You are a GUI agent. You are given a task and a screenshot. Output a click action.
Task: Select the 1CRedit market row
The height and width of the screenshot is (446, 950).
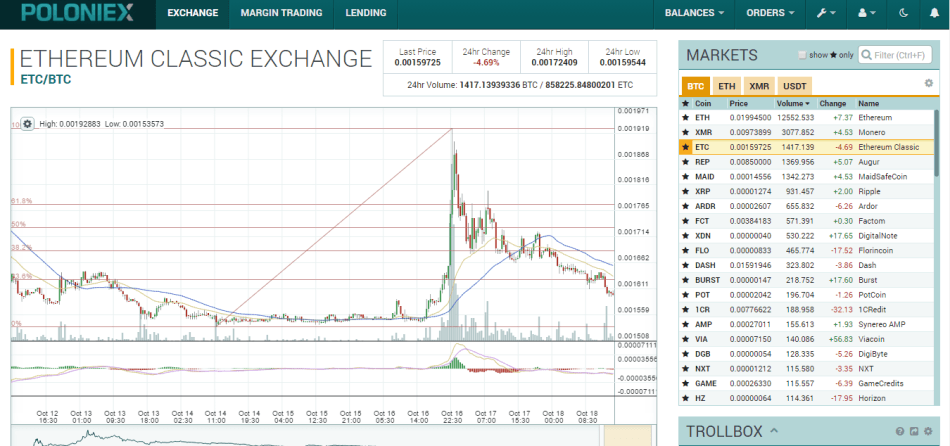(x=807, y=310)
